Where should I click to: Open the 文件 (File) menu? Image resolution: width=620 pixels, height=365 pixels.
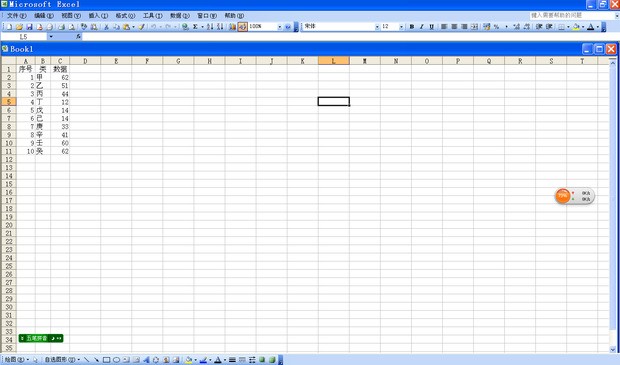(x=16, y=15)
